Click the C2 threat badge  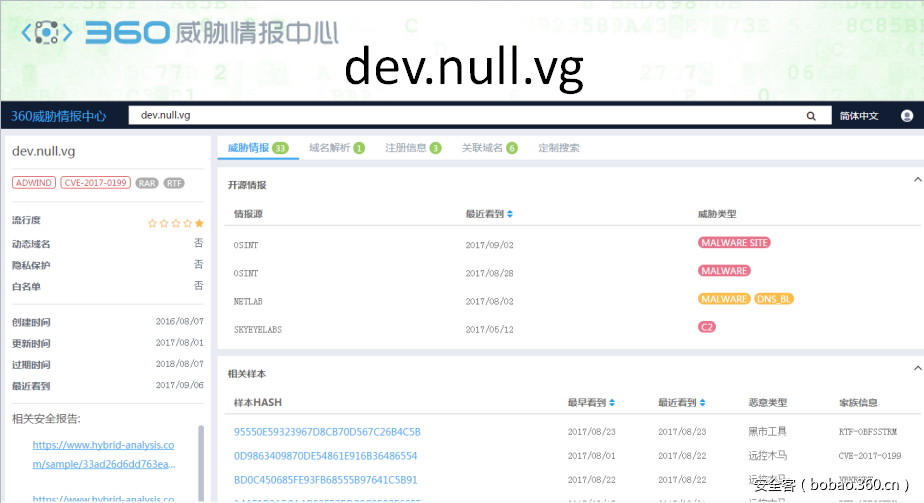point(707,327)
